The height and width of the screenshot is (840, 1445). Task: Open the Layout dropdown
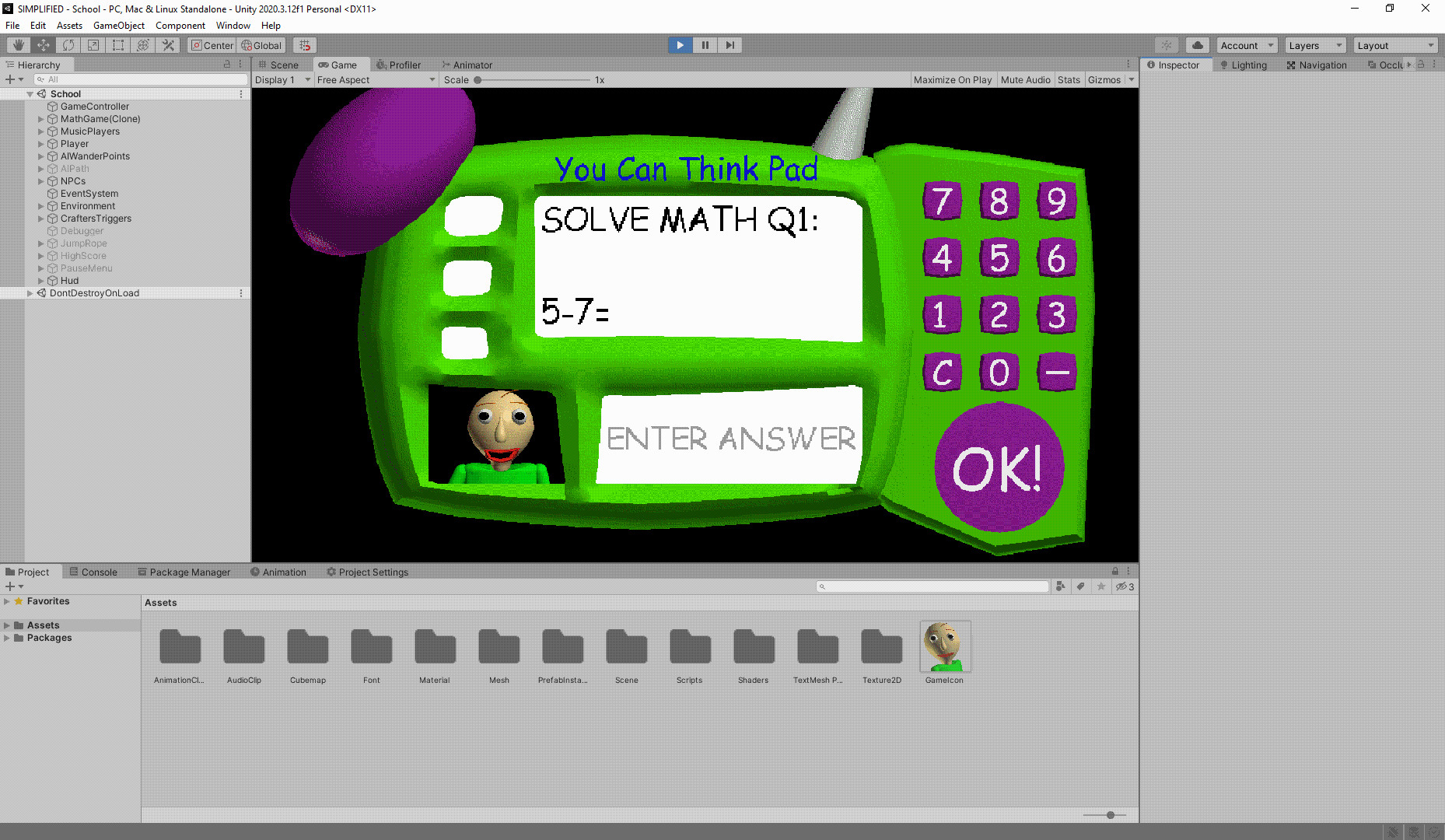point(1395,45)
